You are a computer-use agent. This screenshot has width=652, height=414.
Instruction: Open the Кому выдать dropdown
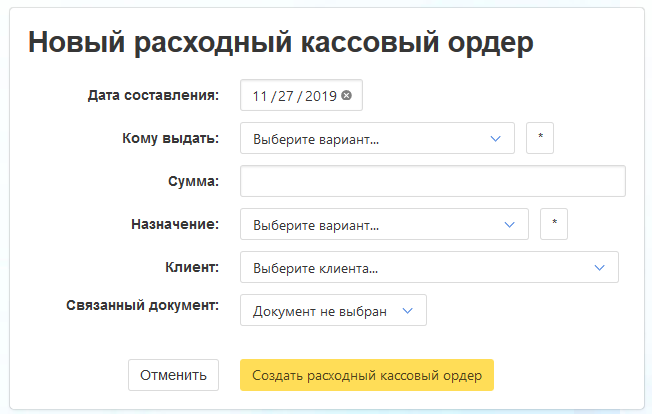[x=377, y=138]
